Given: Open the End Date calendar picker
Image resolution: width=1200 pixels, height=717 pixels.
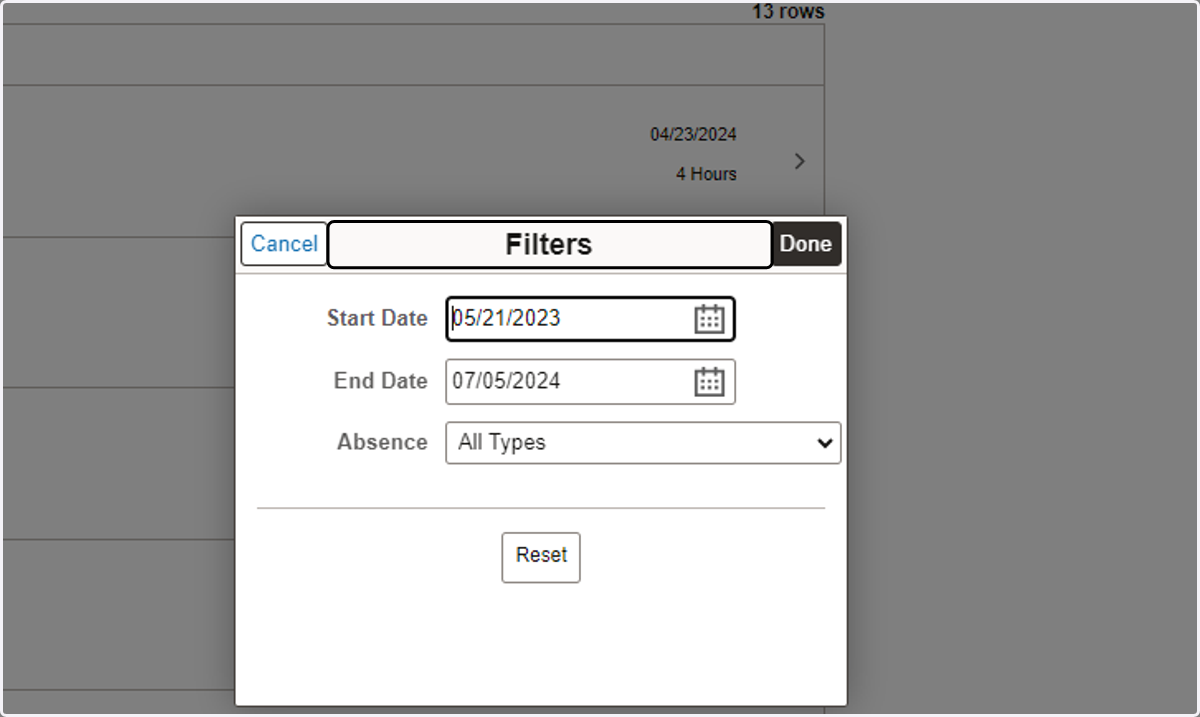Looking at the screenshot, I should click(x=709, y=381).
